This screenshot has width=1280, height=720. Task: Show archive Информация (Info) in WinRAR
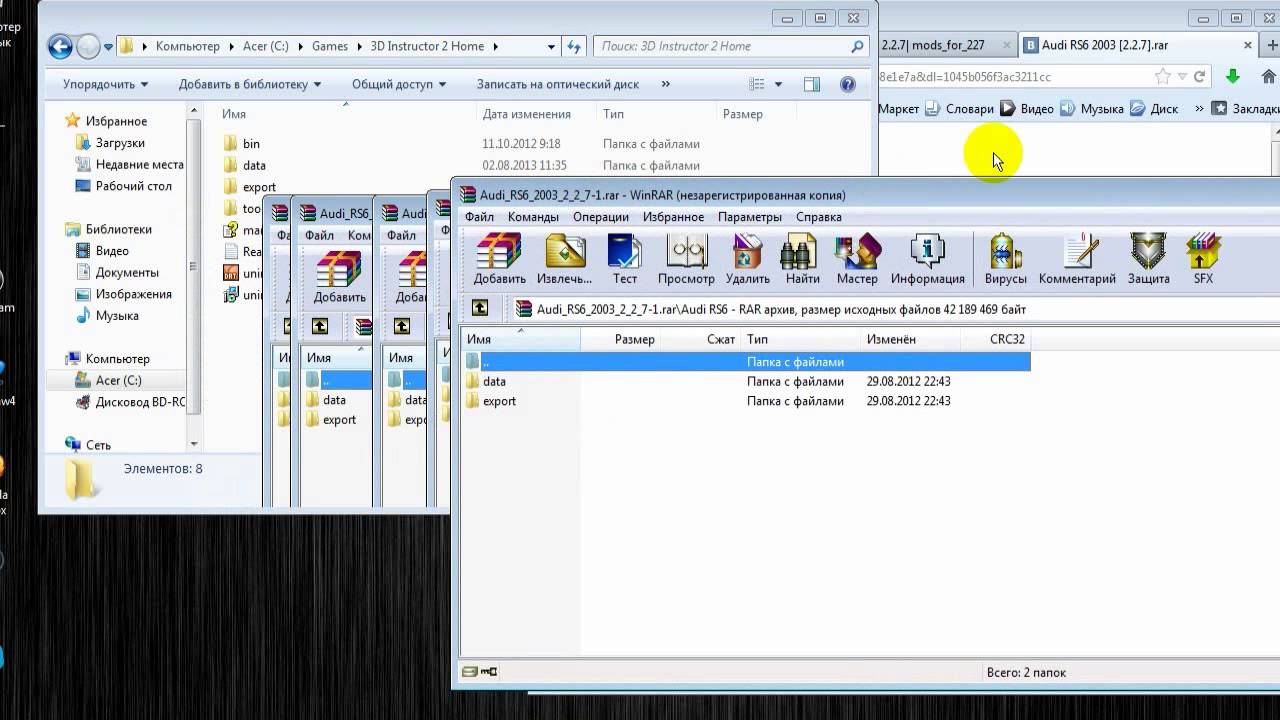pos(928,259)
